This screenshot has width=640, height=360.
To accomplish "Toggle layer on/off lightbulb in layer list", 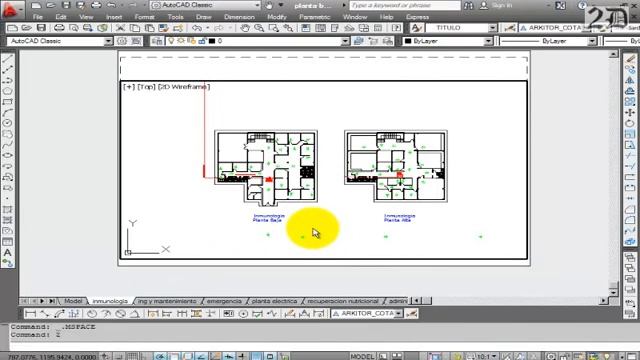I will click(x=171, y=41).
